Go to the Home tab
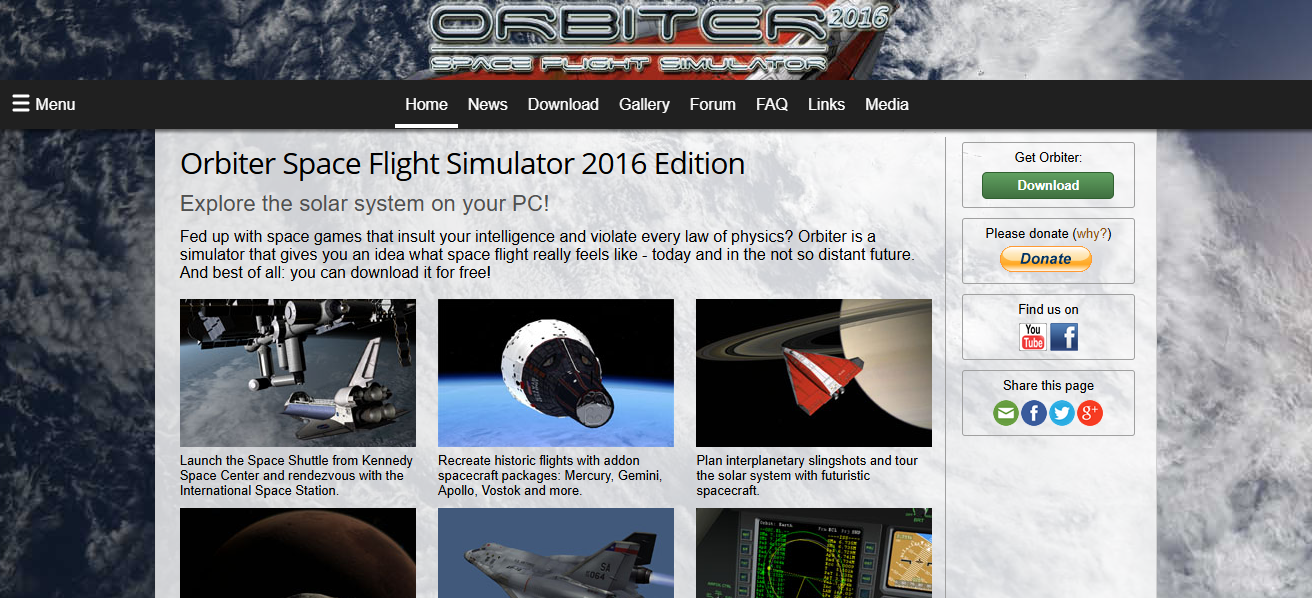The width and height of the screenshot is (1312, 598). pyautogui.click(x=426, y=104)
